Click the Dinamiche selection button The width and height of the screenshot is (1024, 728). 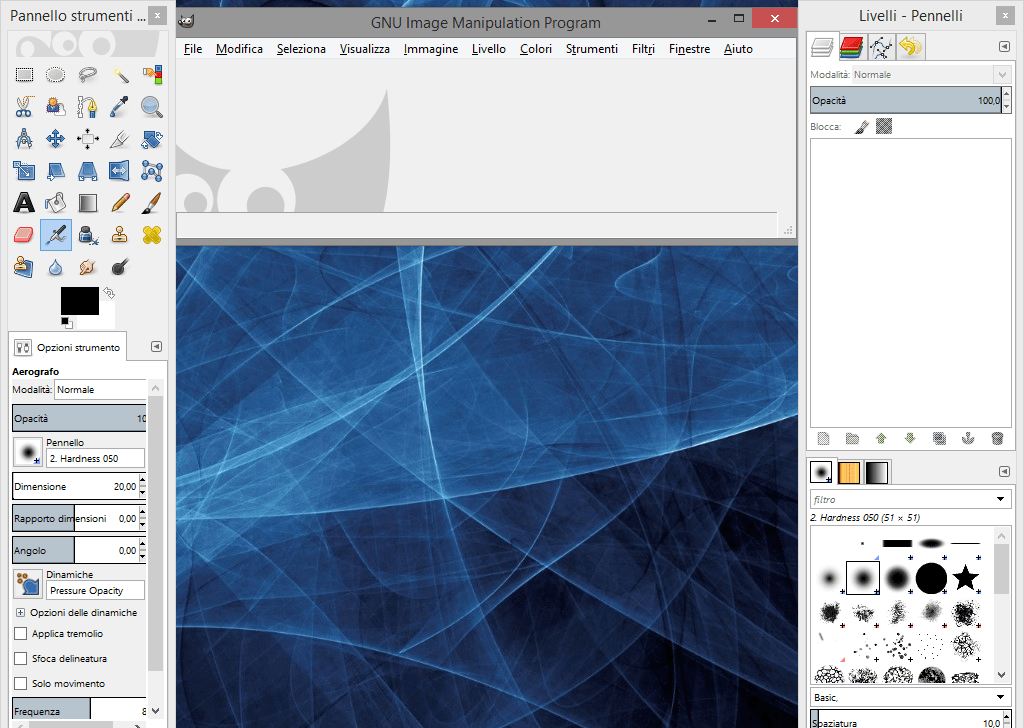27,584
